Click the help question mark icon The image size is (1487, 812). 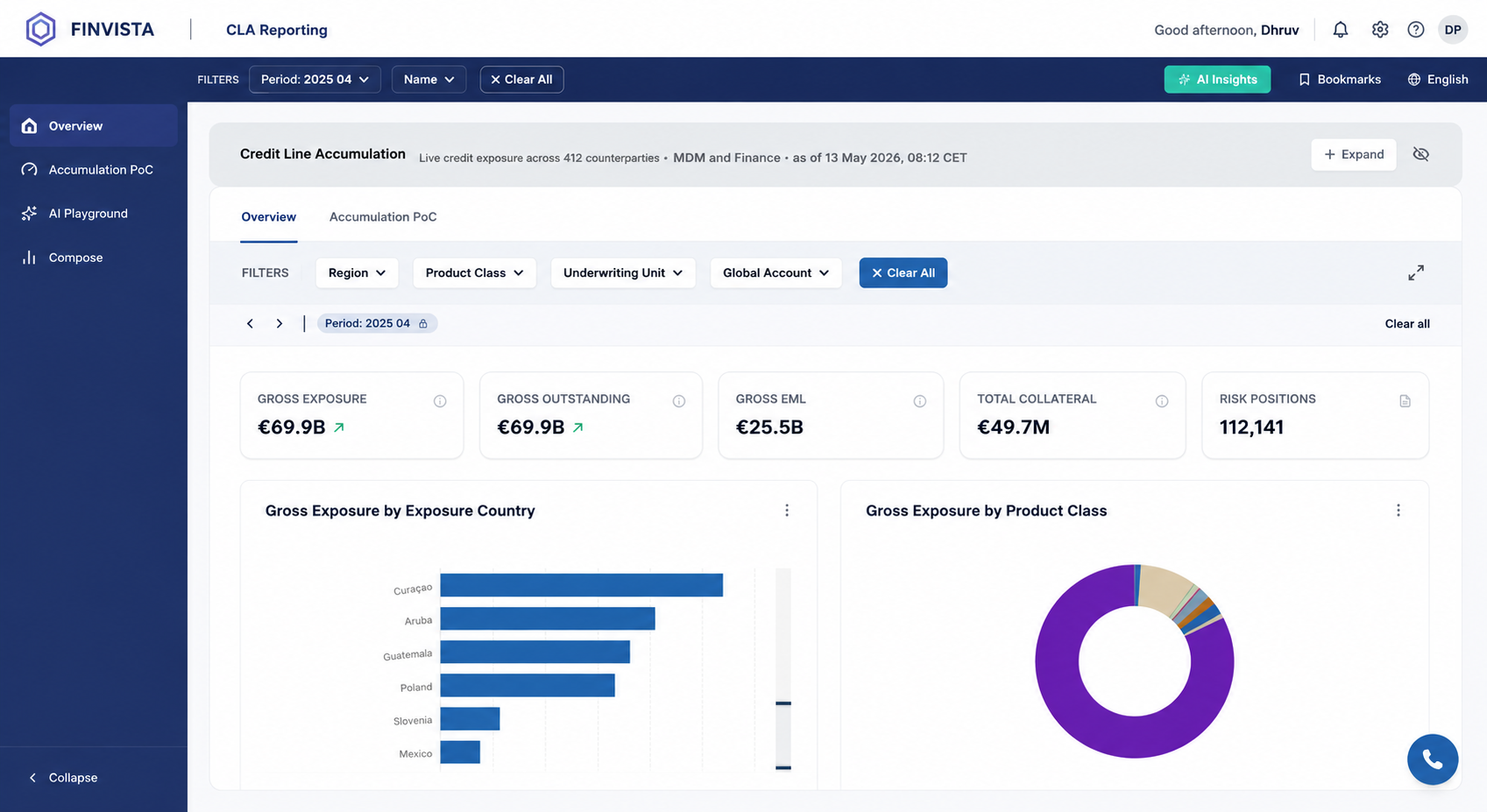pos(1416,30)
